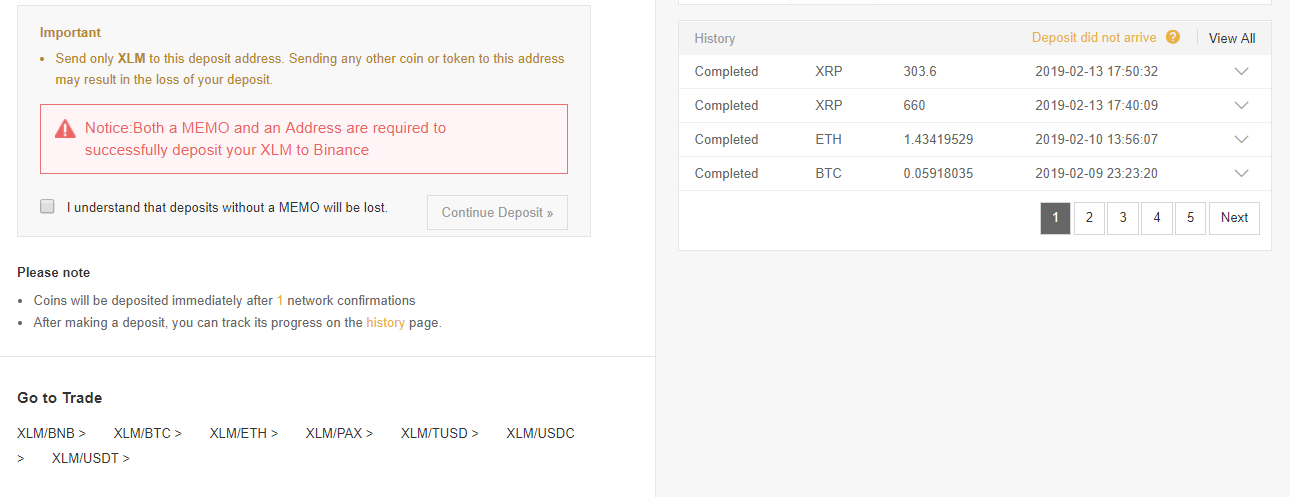Click the question mark help icon
This screenshot has width=1290, height=497.
click(1173, 38)
